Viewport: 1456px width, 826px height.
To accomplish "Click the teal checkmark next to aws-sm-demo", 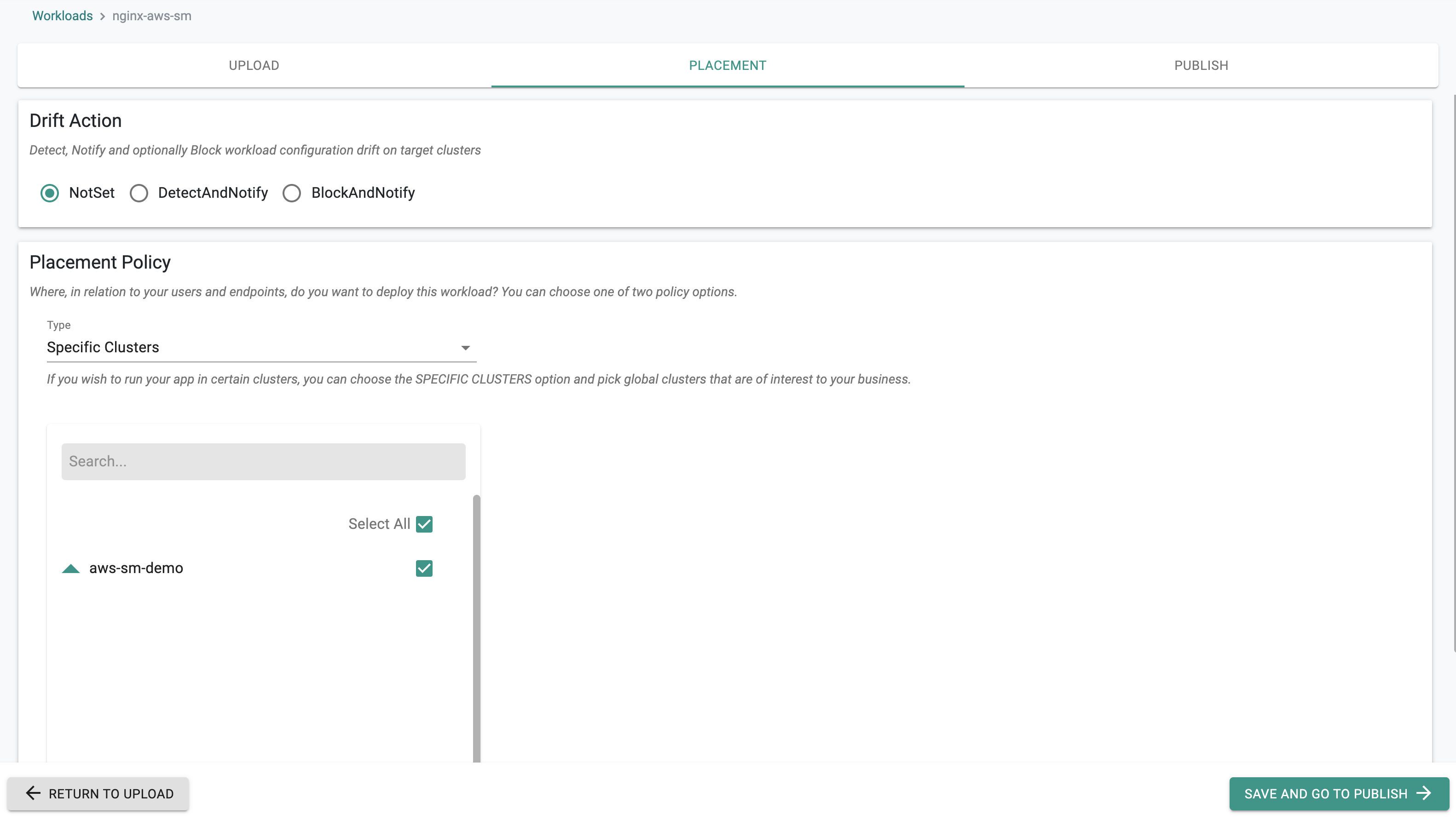I will [x=423, y=568].
